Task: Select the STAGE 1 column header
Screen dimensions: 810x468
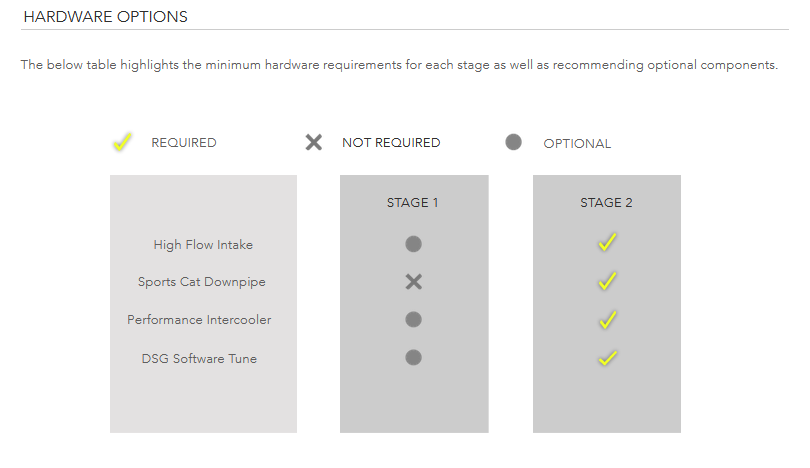Action: 412,202
